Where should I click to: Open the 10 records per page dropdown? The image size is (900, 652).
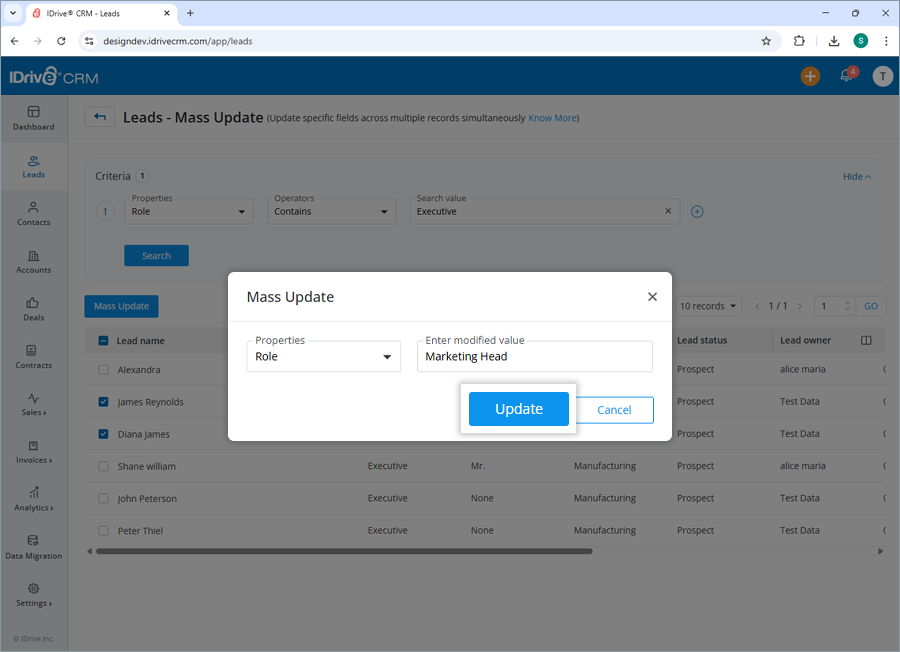[x=708, y=305]
